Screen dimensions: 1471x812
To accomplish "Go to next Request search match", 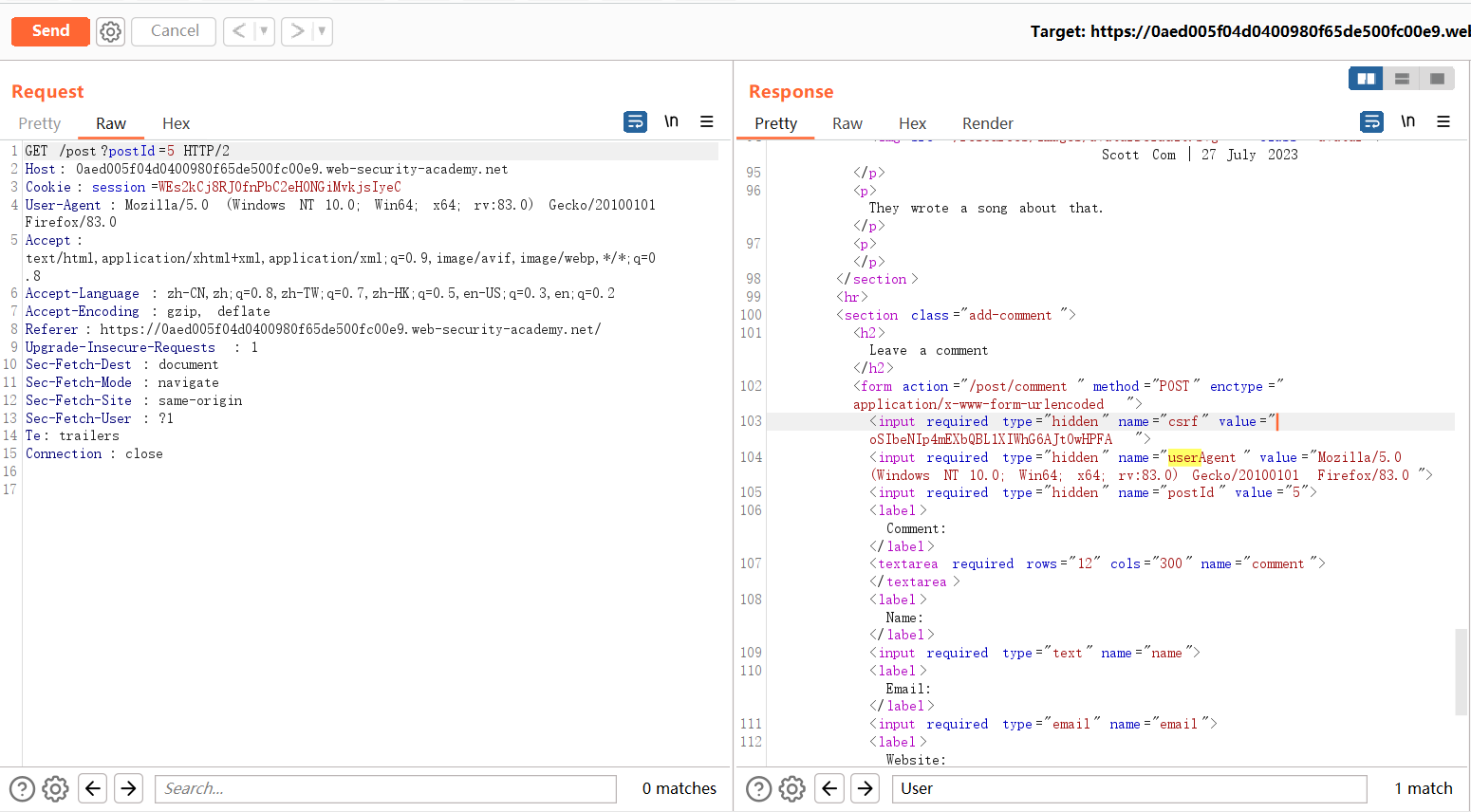I will point(128,788).
